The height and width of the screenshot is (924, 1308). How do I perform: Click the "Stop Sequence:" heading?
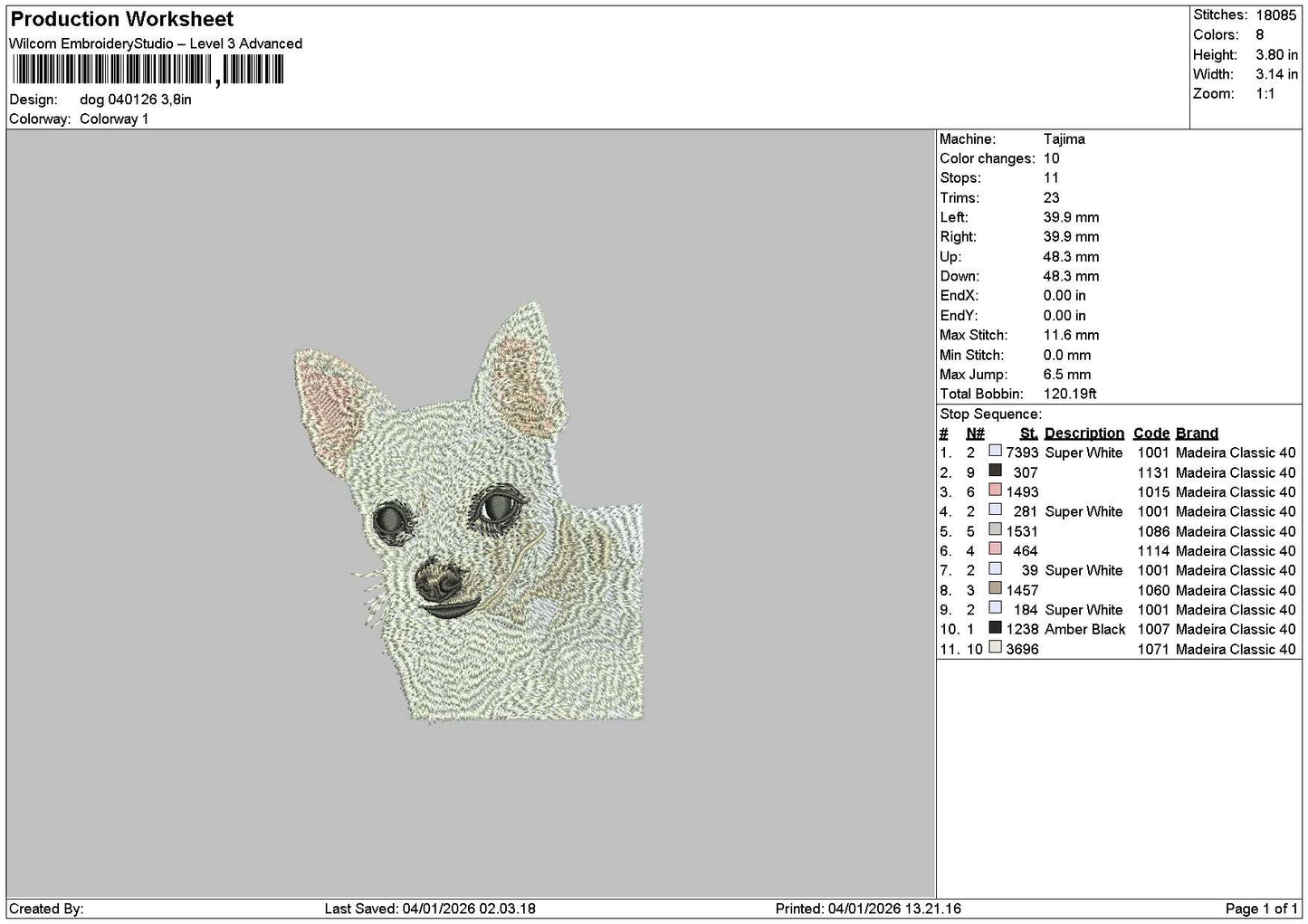(x=990, y=414)
